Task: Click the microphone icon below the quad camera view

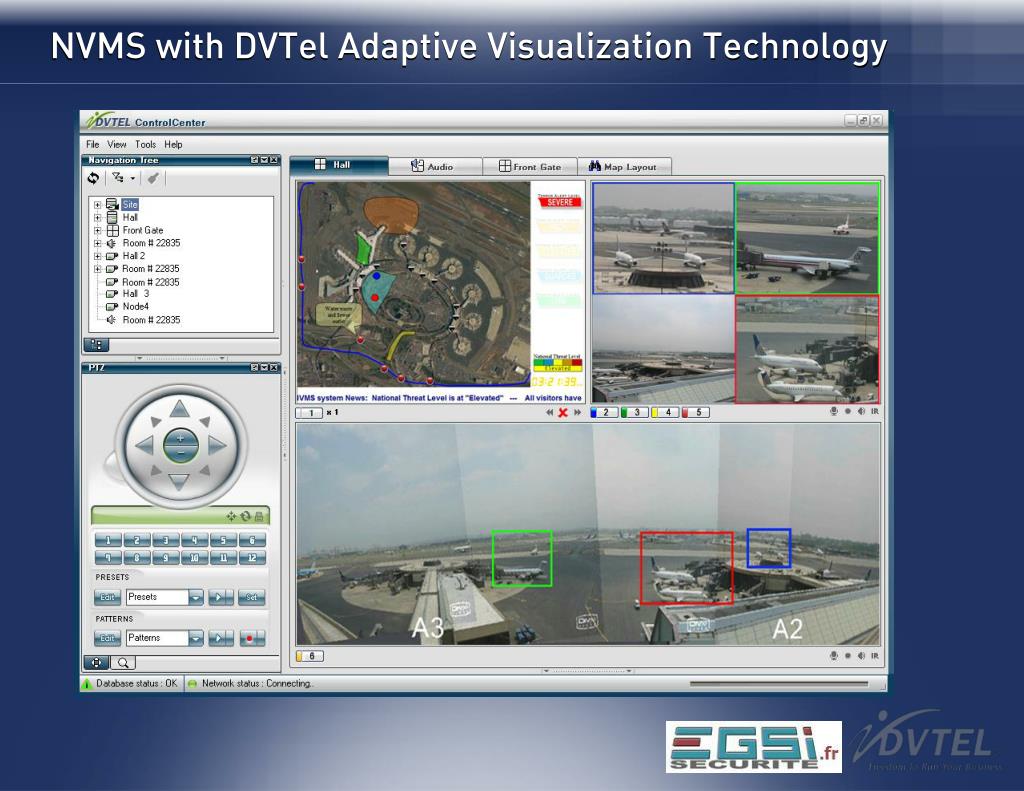Action: (x=833, y=412)
